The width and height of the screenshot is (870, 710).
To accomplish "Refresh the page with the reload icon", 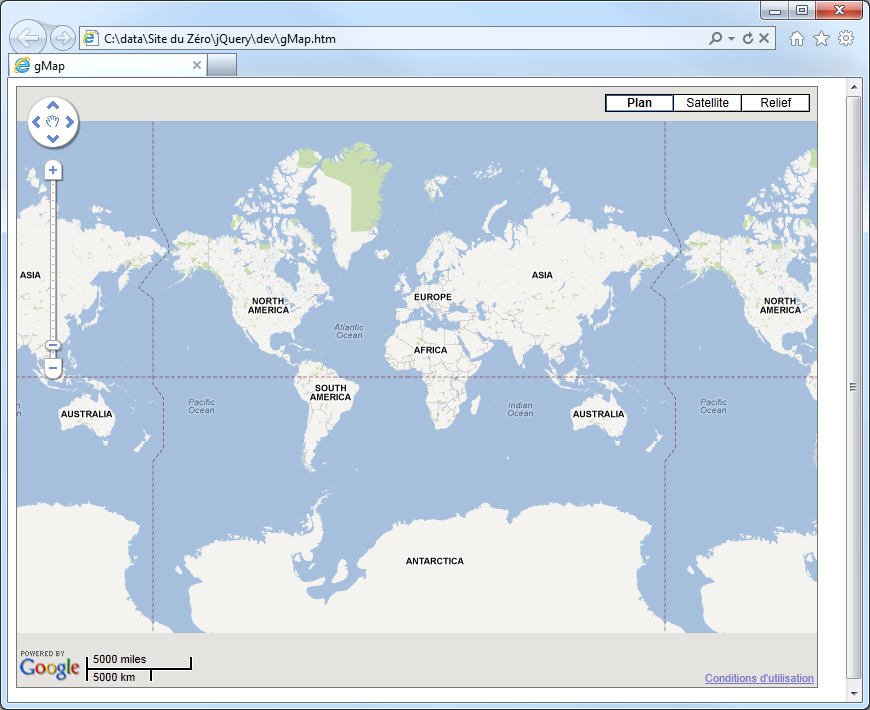I will [x=747, y=38].
